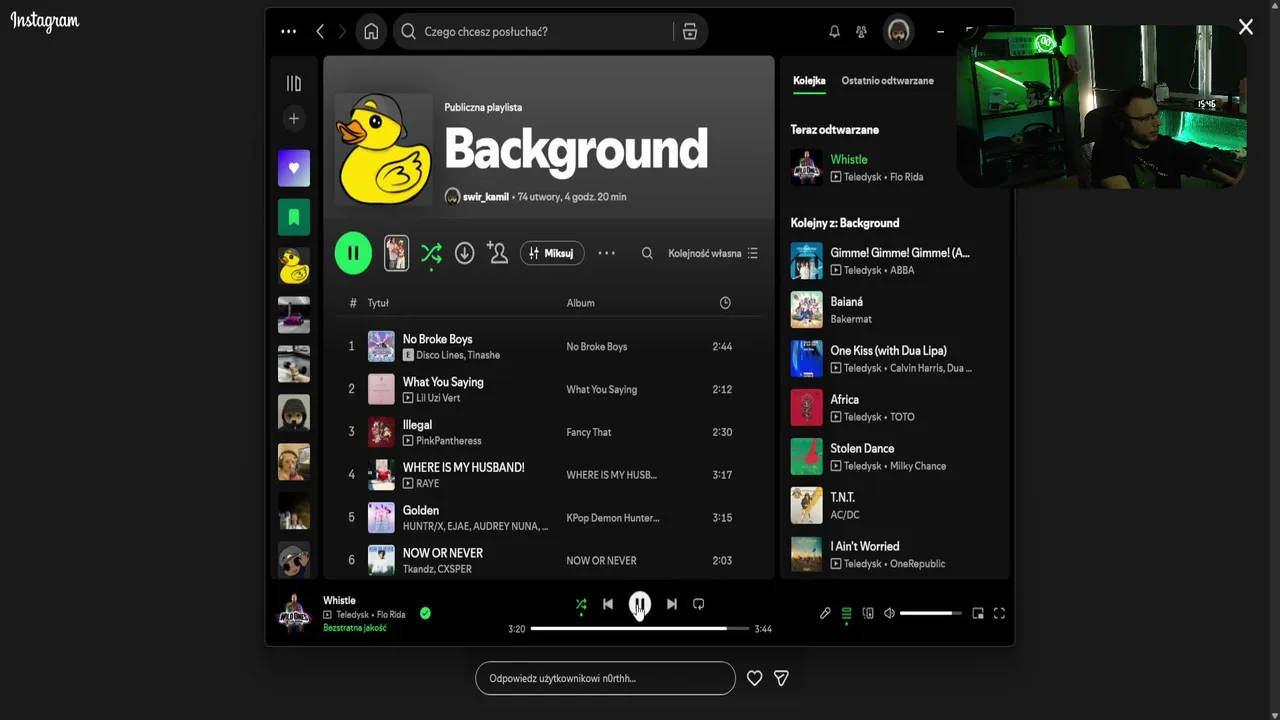Click the reply field 'Odpowiedz użytkownikowi'
Viewport: 1280px width, 720px height.
(x=605, y=678)
